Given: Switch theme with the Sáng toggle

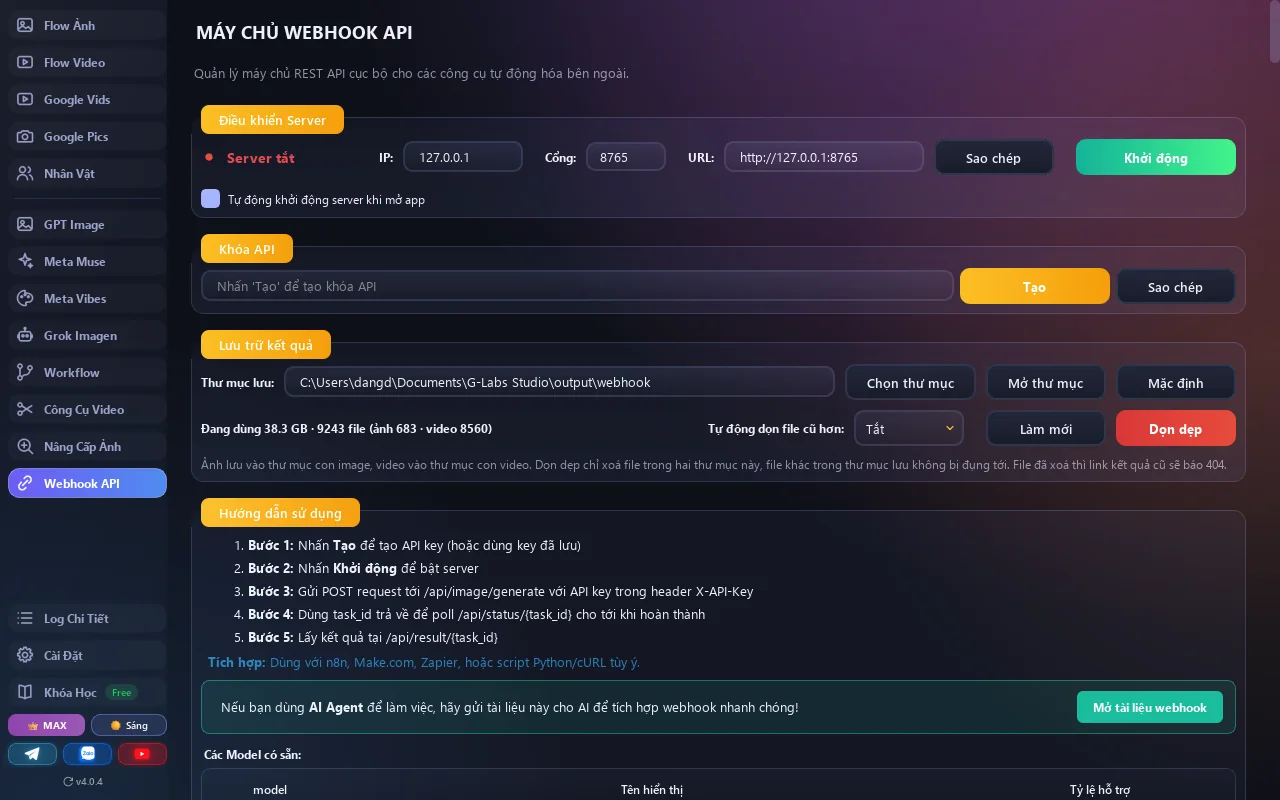Looking at the screenshot, I should tap(129, 725).
